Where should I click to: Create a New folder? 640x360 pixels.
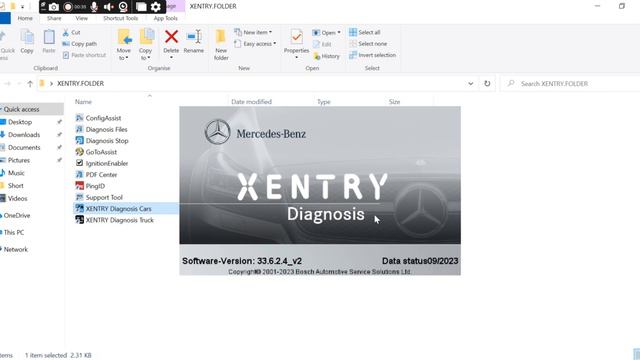click(x=221, y=45)
